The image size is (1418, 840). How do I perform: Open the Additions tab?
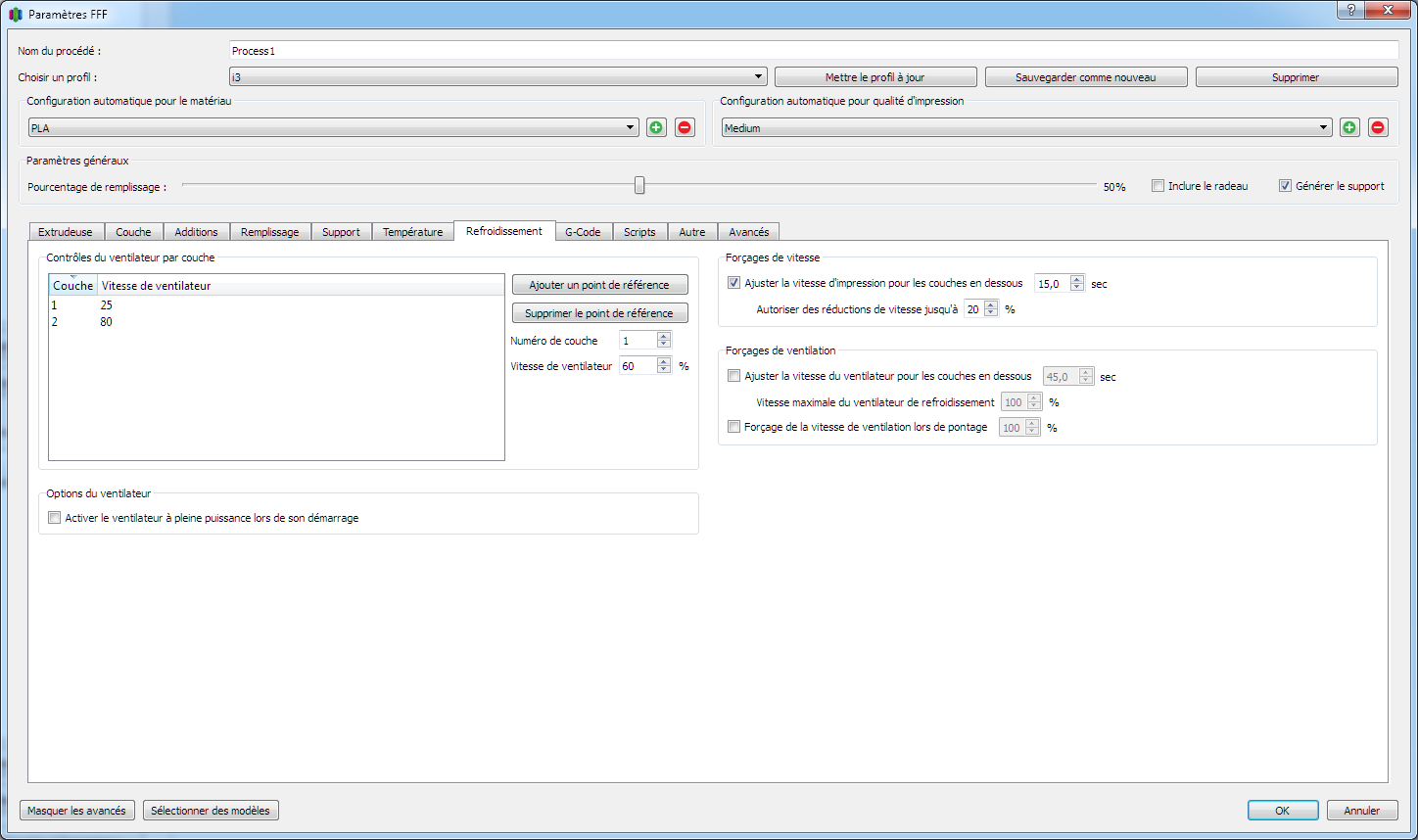click(x=196, y=232)
